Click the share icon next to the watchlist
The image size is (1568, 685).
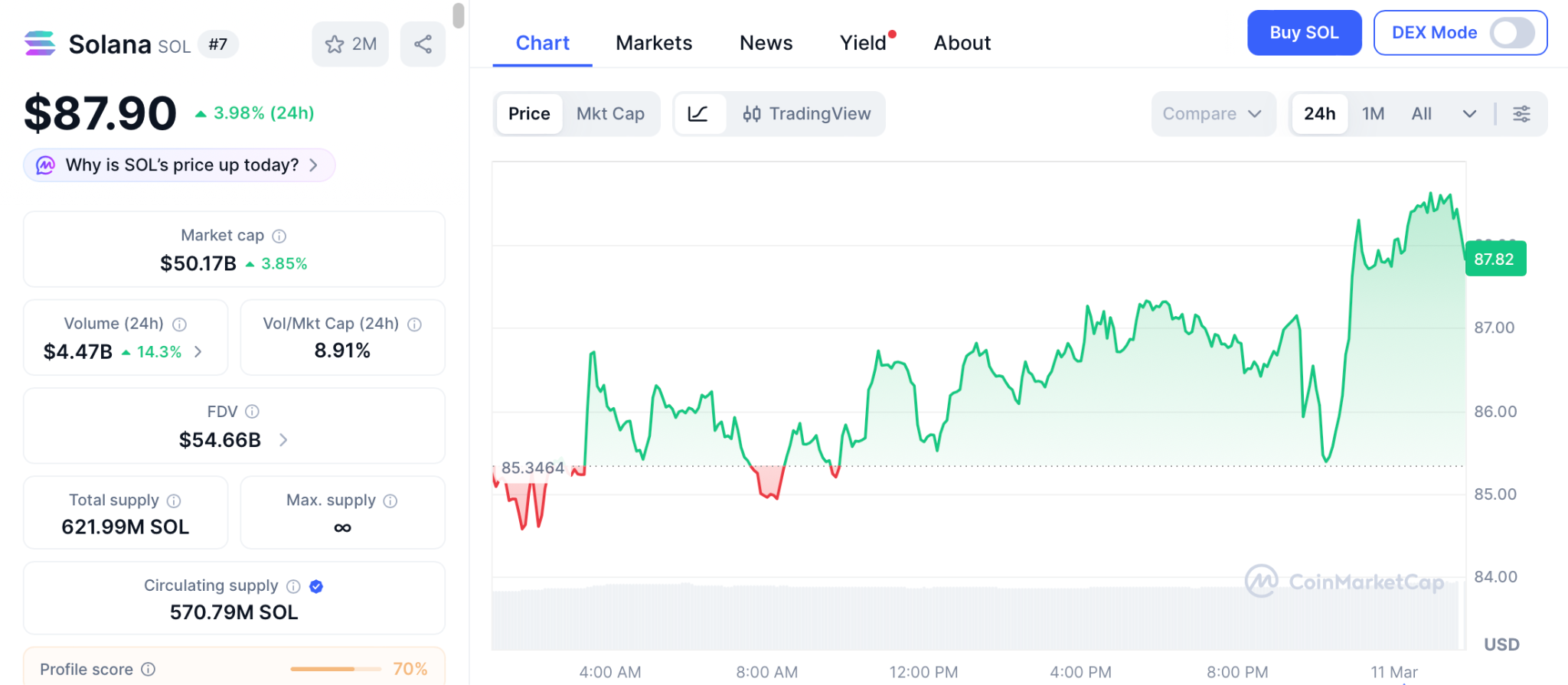423,44
